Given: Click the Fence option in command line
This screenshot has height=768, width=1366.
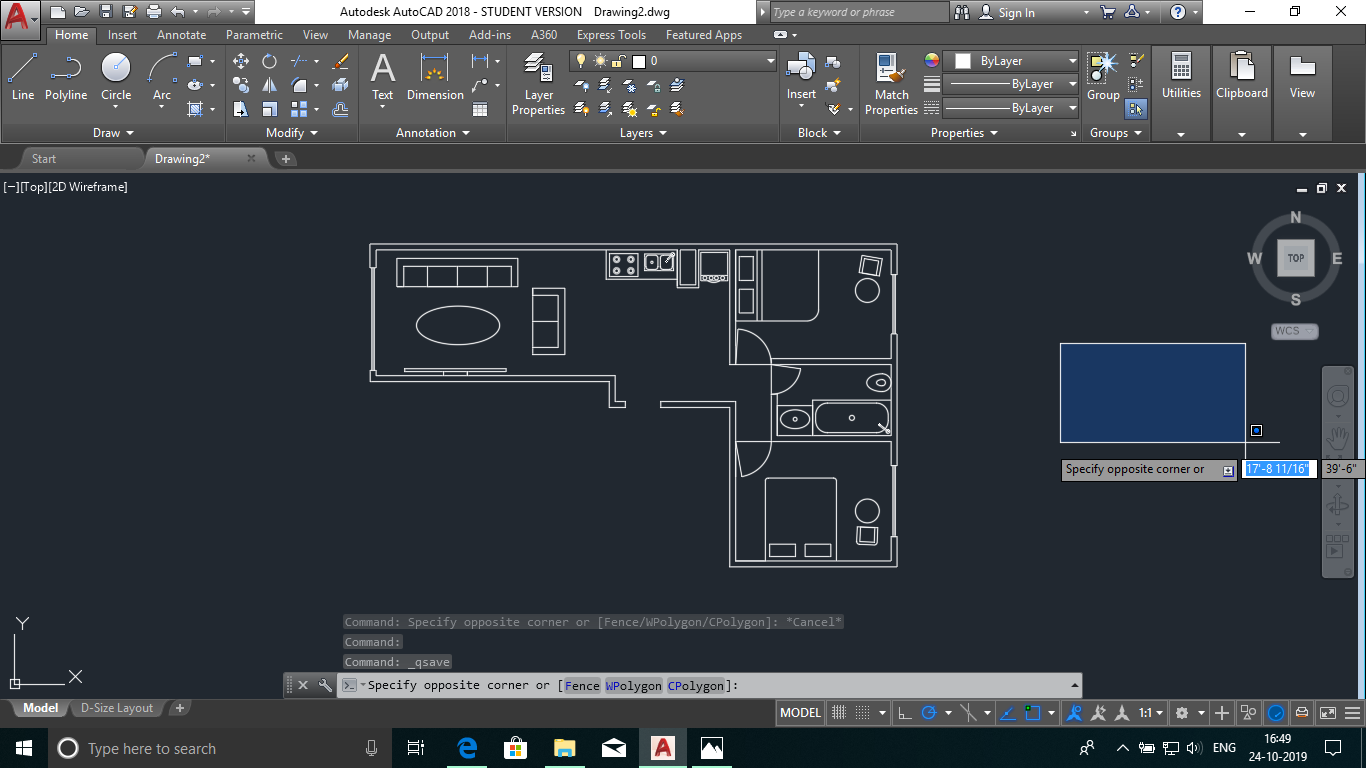Looking at the screenshot, I should tap(583, 686).
